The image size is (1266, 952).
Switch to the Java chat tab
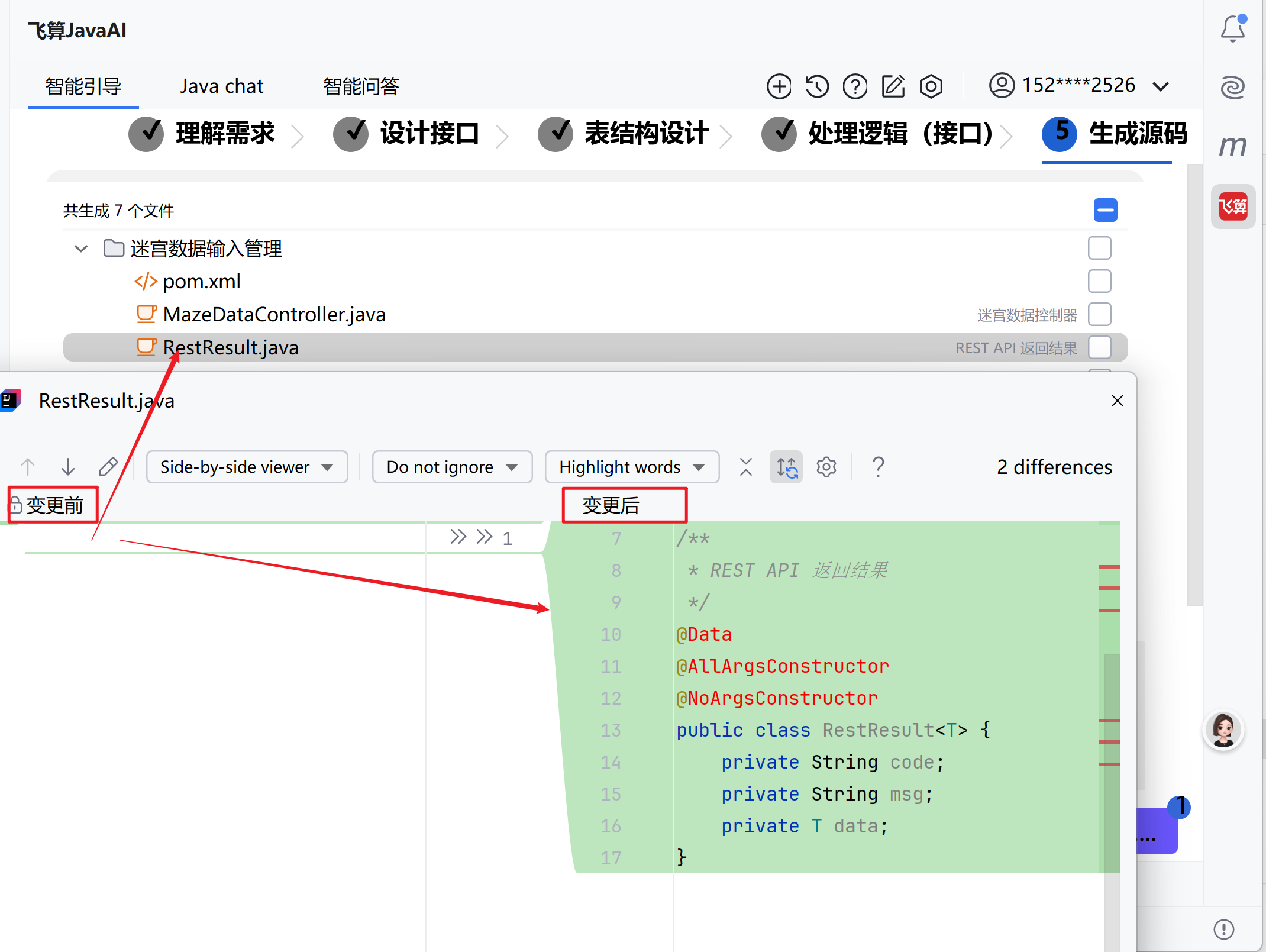(221, 86)
